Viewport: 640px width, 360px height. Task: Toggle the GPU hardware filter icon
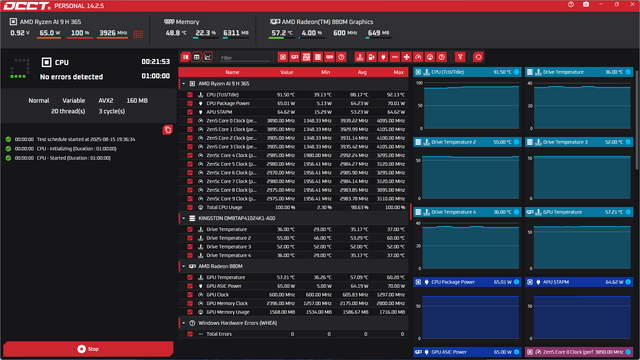(294, 57)
